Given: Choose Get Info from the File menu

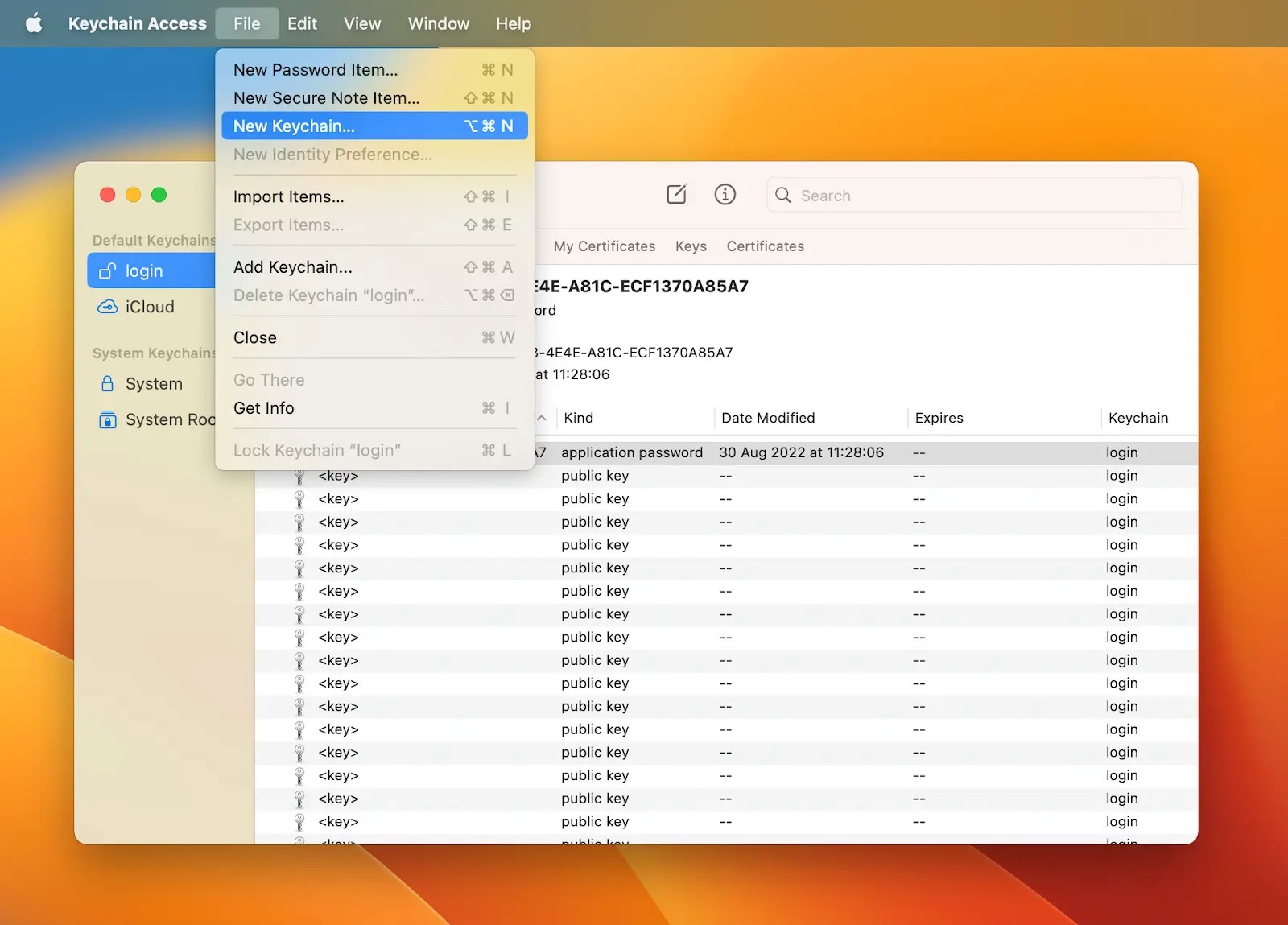Looking at the screenshot, I should (374, 408).
